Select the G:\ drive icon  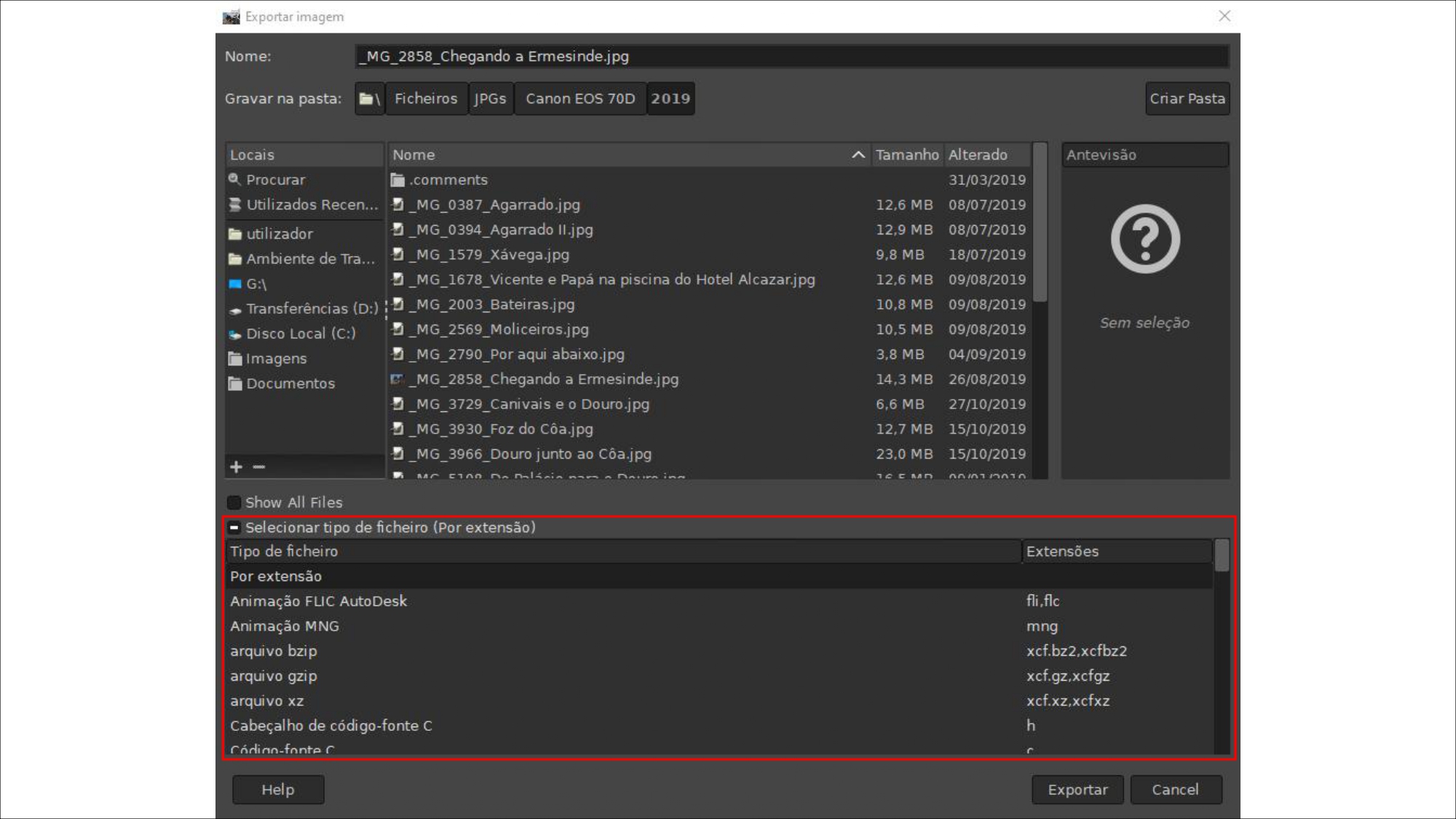tap(235, 284)
